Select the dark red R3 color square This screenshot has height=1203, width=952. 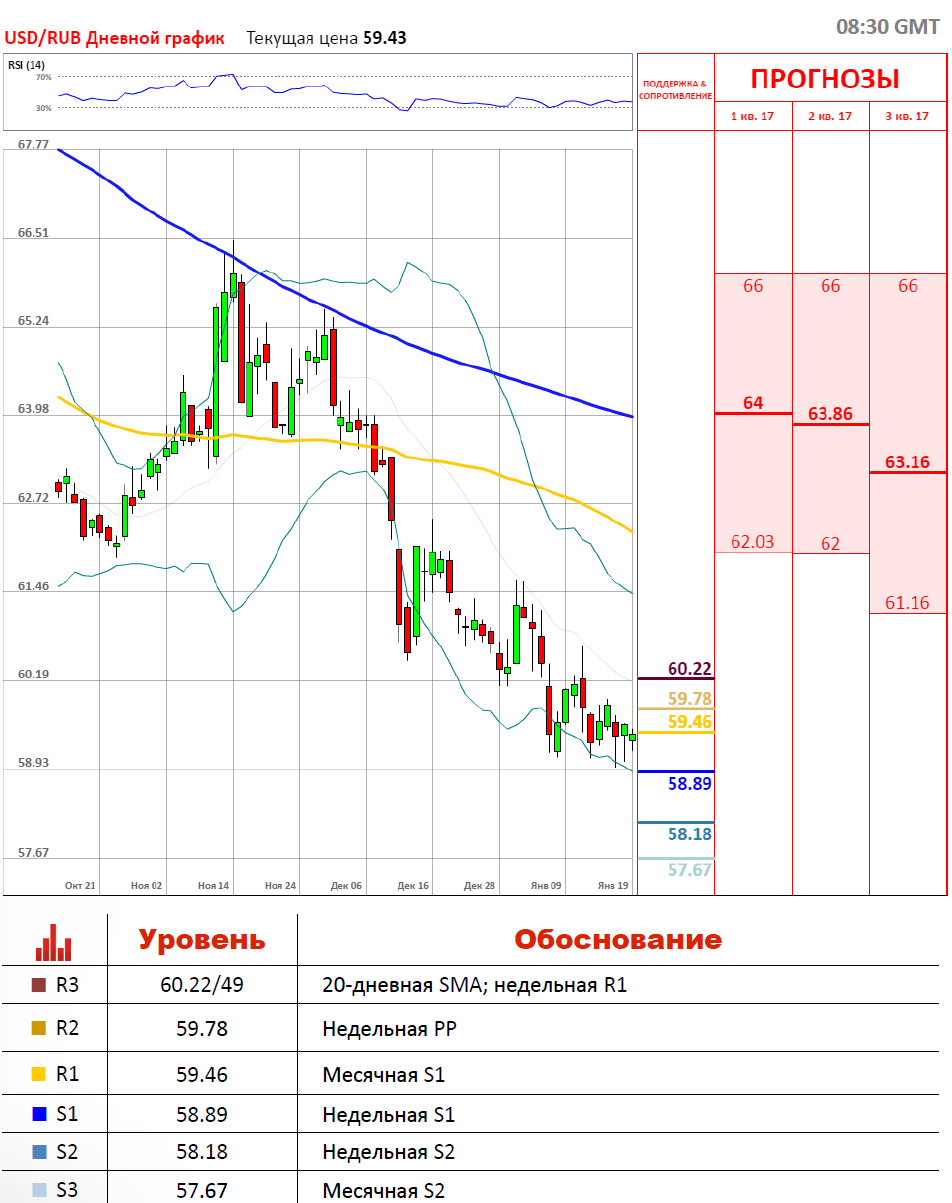pyautogui.click(x=39, y=985)
